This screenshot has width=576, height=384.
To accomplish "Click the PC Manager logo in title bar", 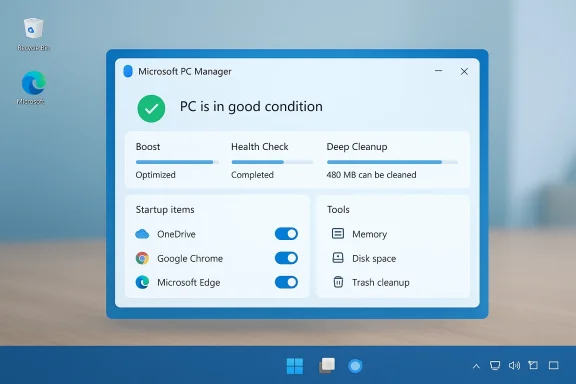I will (x=128, y=71).
